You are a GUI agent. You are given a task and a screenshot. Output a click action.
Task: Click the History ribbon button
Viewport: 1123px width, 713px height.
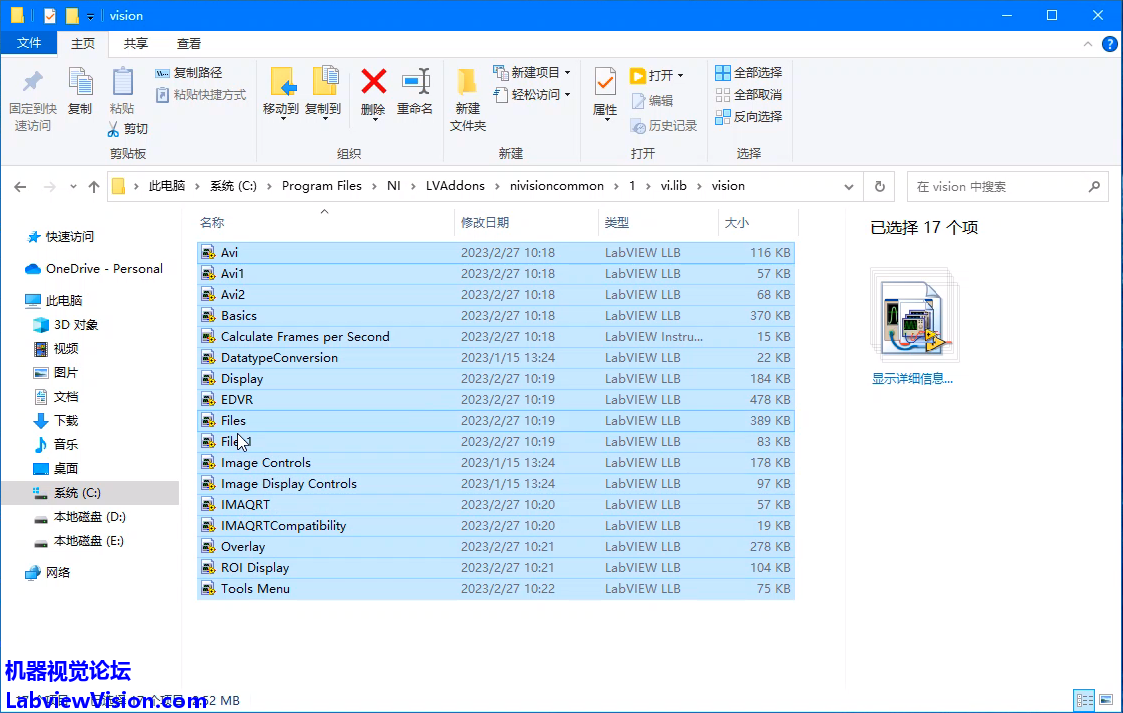click(x=663, y=126)
